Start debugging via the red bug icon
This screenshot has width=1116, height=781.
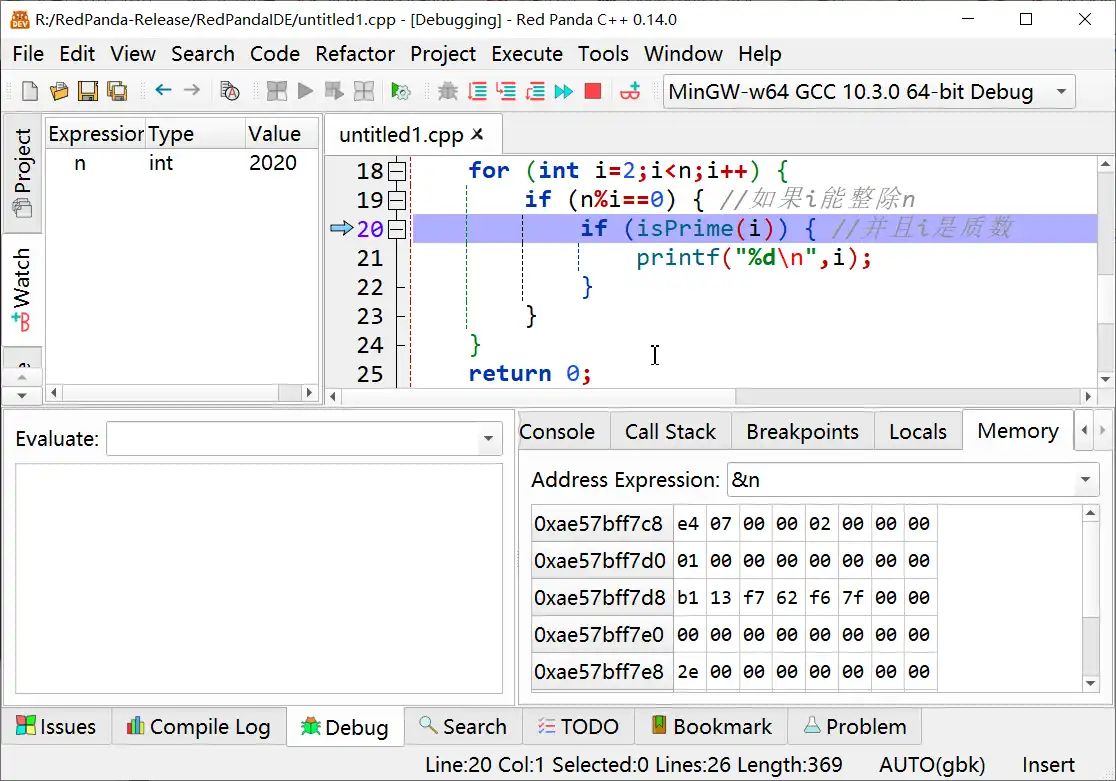click(448, 92)
